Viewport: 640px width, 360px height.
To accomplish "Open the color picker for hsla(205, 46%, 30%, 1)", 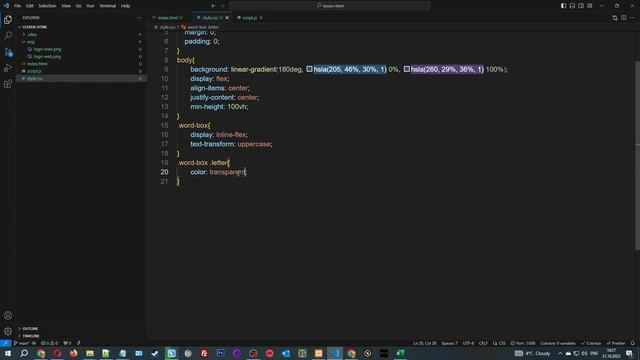I will [x=309, y=69].
